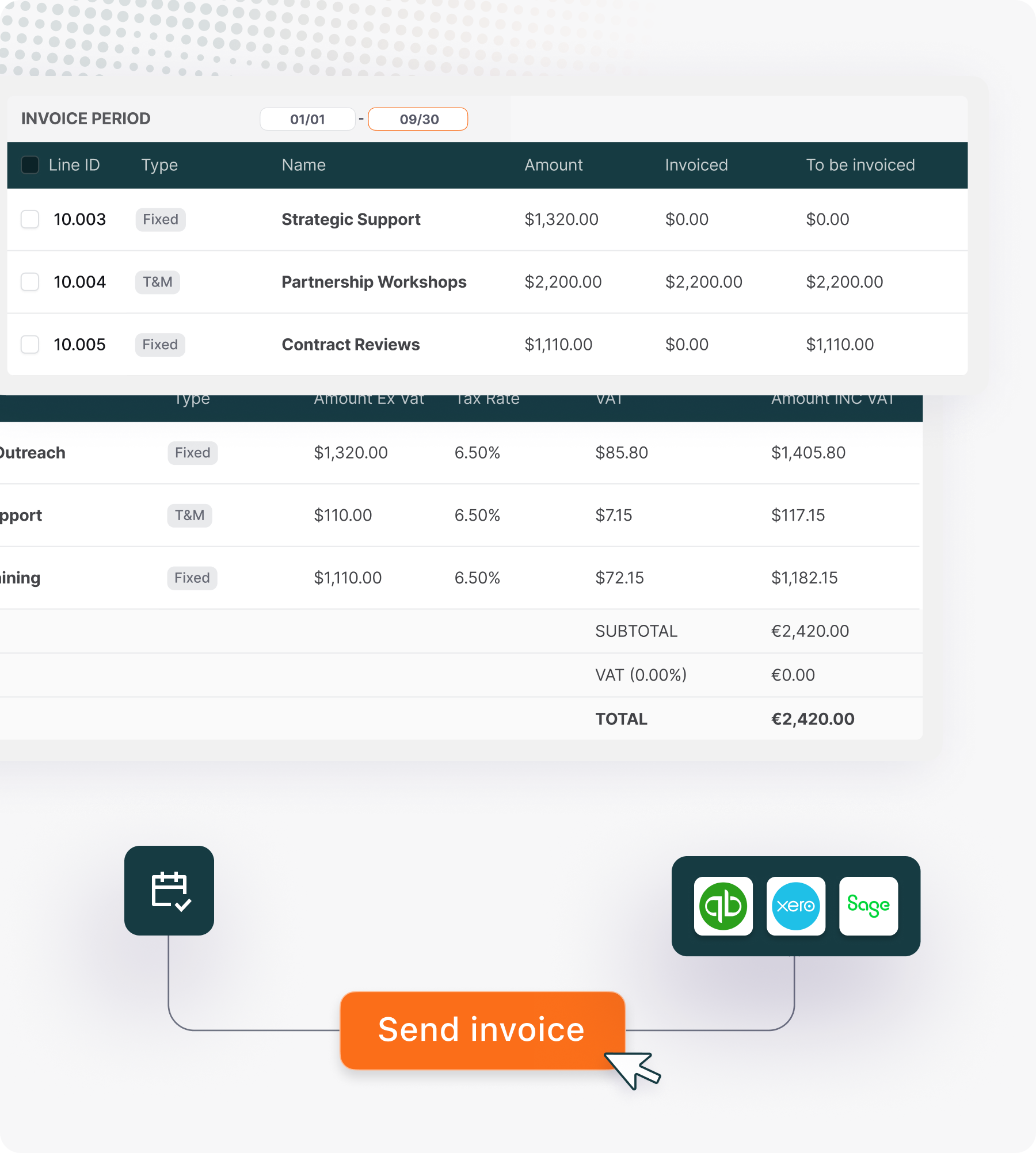Click the To be invoiced column header
This screenshot has height=1153, width=1036.
860,165
